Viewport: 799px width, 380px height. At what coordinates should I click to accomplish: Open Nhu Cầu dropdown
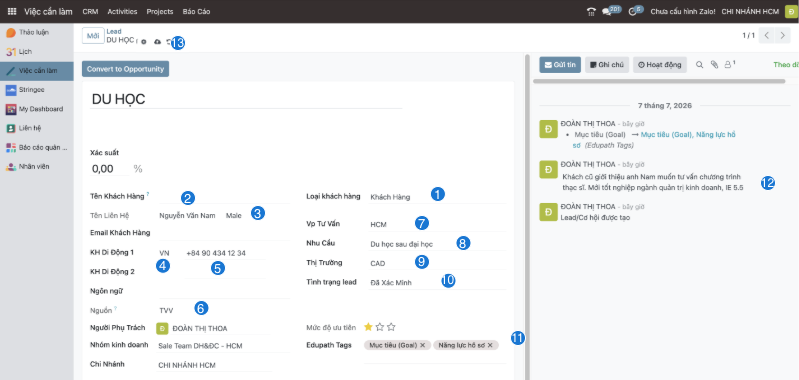[x=437, y=244]
